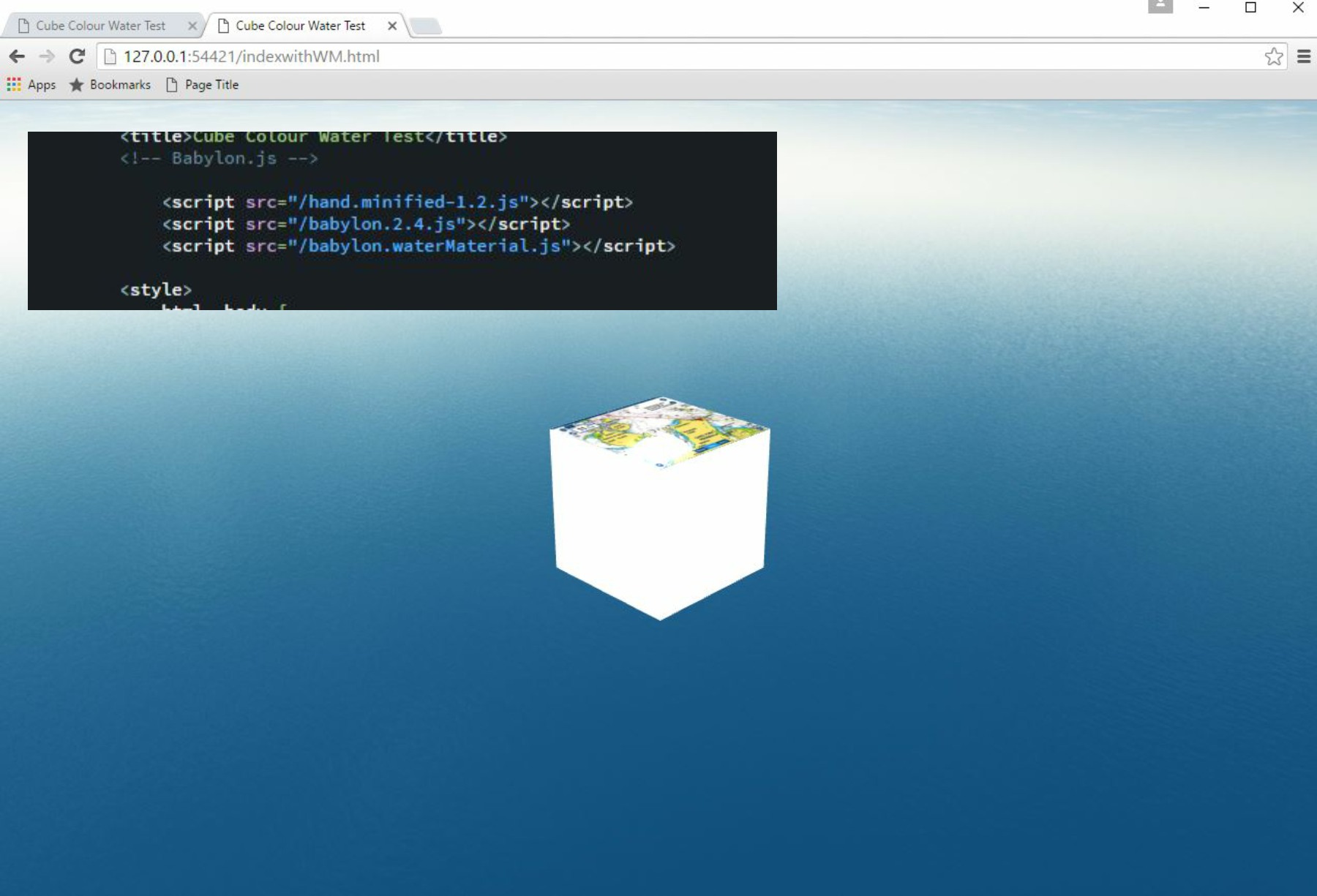The height and width of the screenshot is (896, 1317).
Task: Click the page icon in the address bar
Action: 110,56
